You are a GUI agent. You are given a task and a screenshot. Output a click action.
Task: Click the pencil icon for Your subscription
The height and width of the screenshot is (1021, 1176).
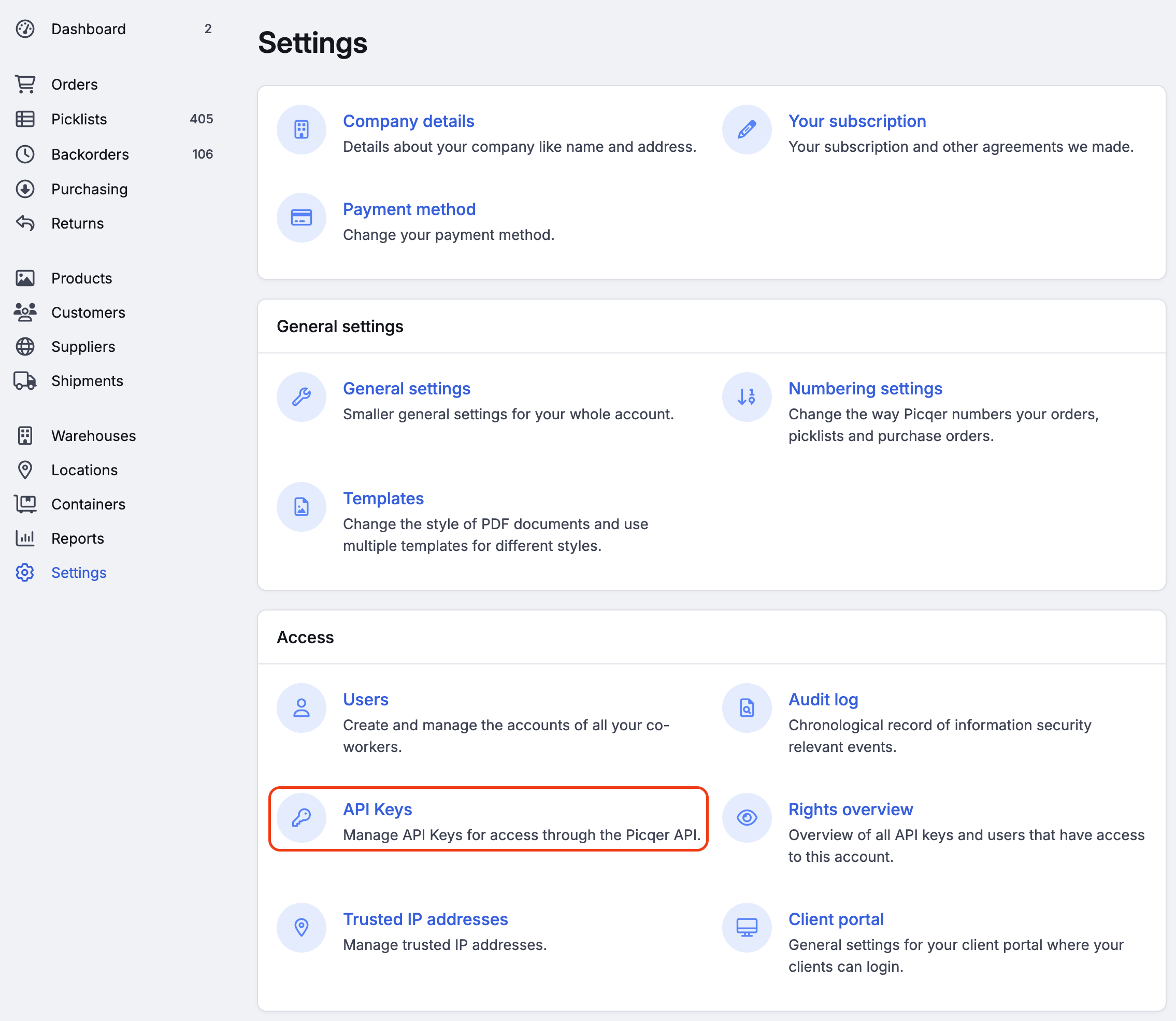pyautogui.click(x=747, y=130)
